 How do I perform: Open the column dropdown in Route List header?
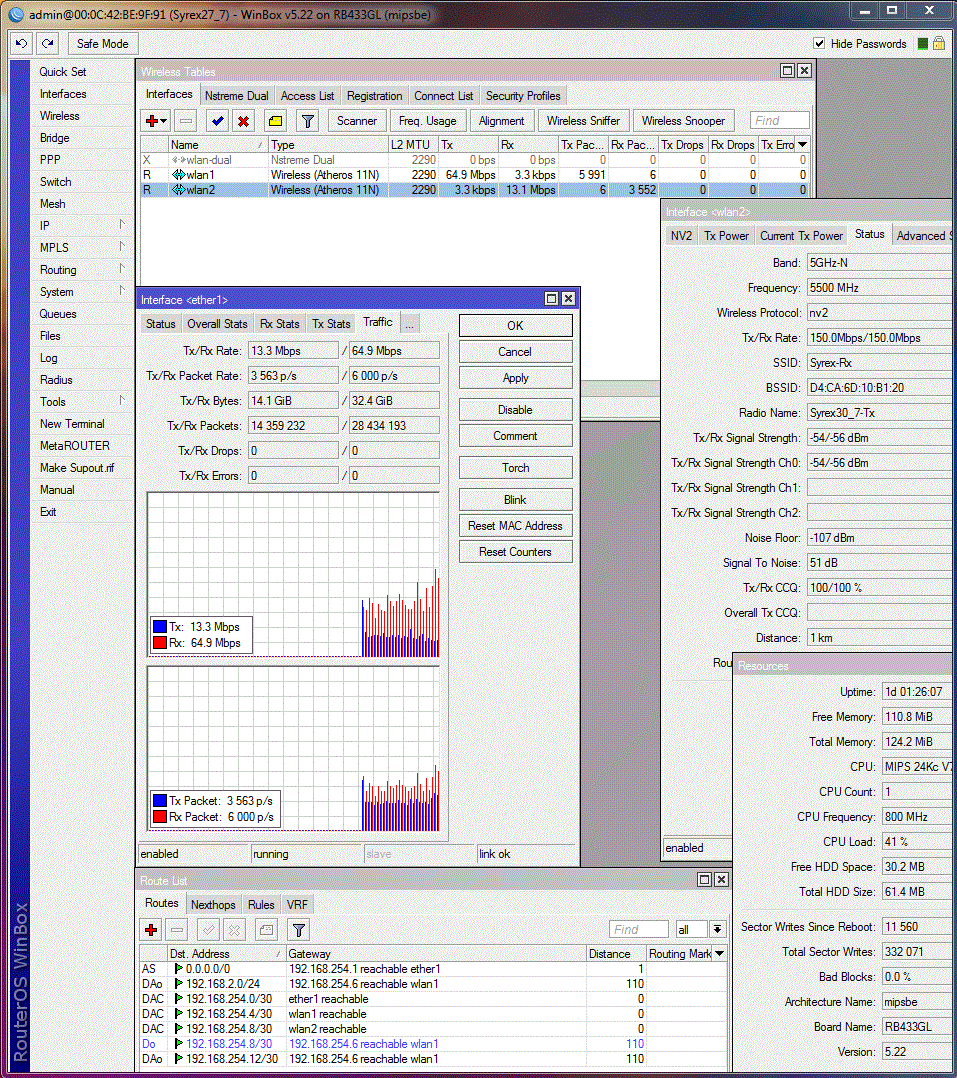720,954
